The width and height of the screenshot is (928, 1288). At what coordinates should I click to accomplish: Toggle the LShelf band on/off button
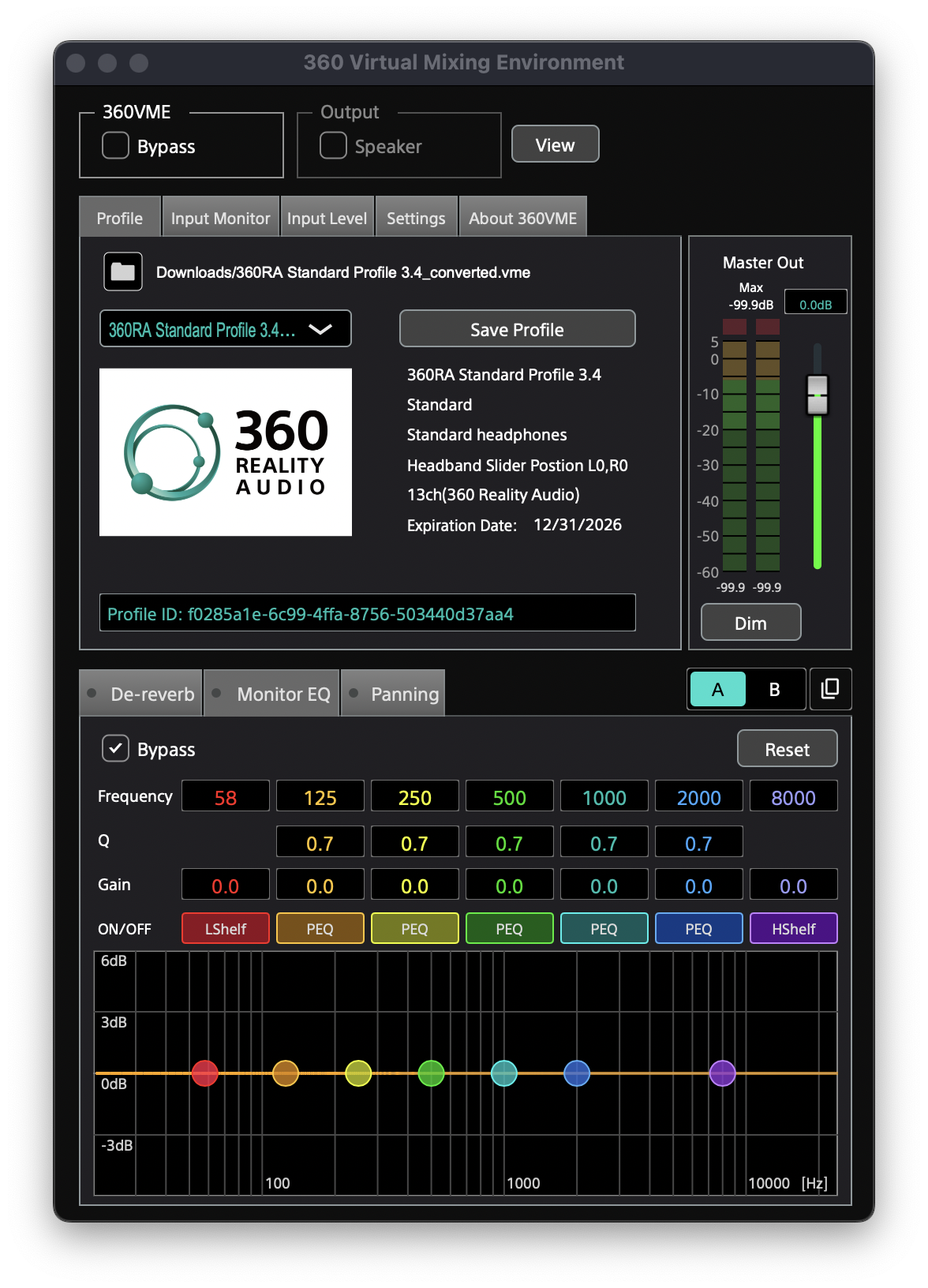(x=226, y=929)
